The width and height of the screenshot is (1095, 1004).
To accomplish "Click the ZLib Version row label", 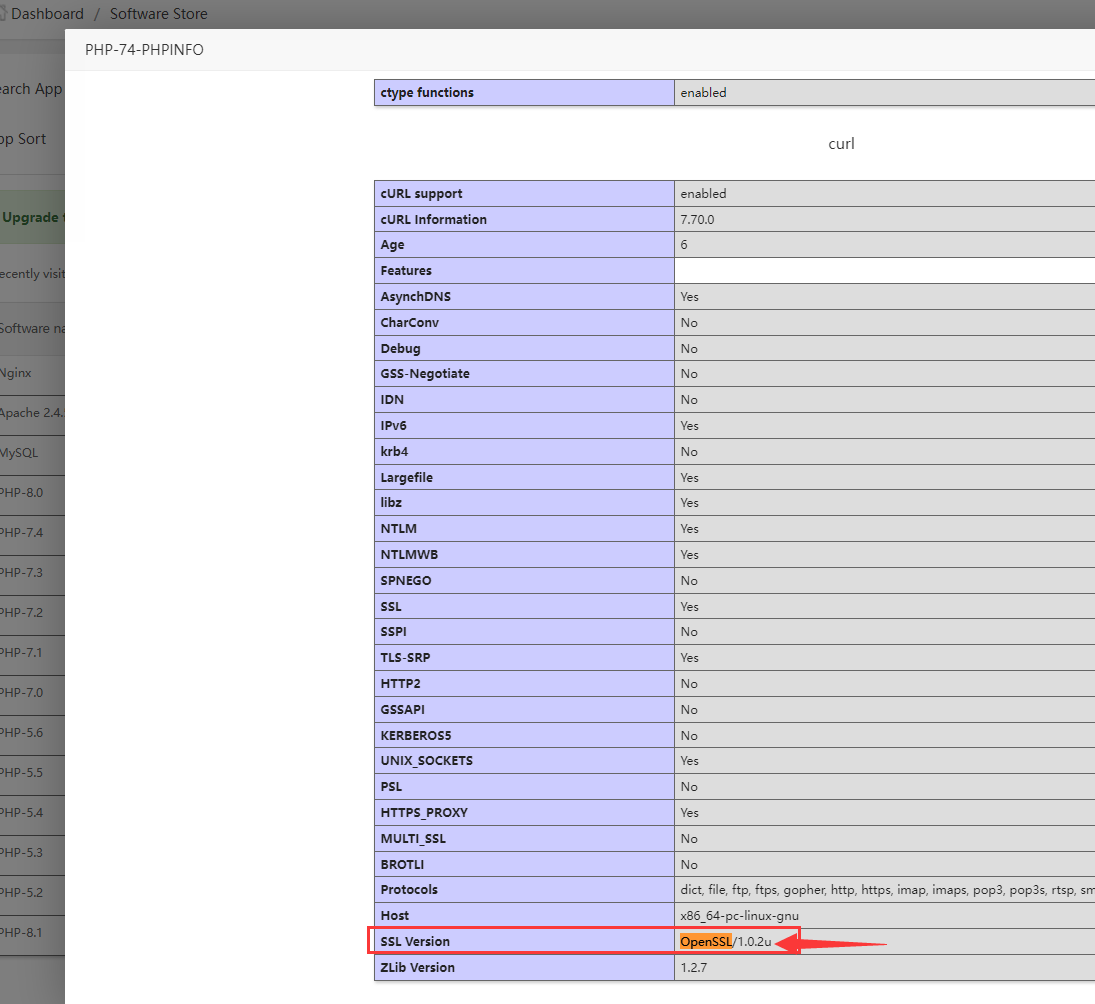I will (x=417, y=968).
